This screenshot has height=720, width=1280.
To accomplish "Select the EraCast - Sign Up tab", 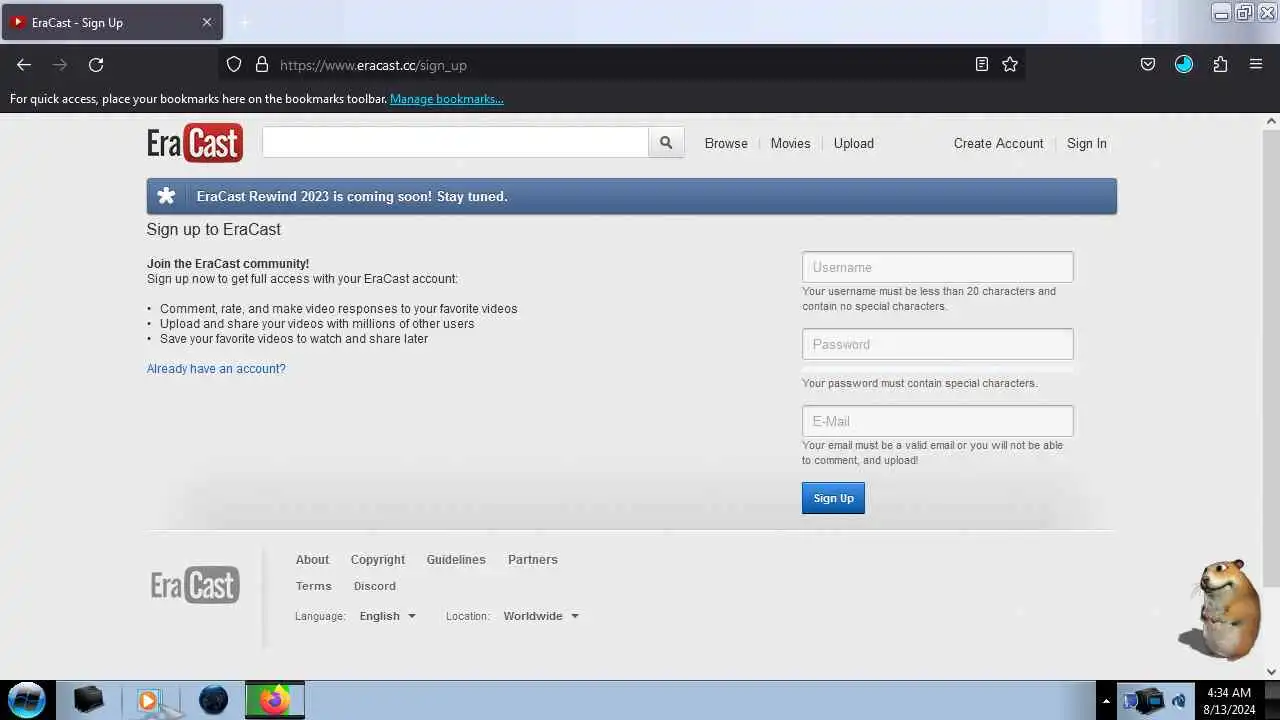I will (112, 22).
